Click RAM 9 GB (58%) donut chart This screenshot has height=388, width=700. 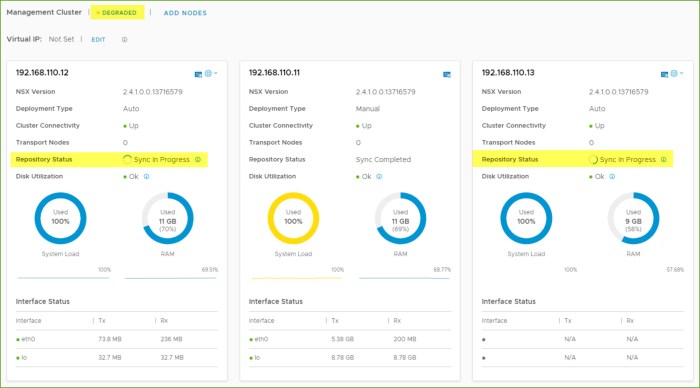point(633,218)
